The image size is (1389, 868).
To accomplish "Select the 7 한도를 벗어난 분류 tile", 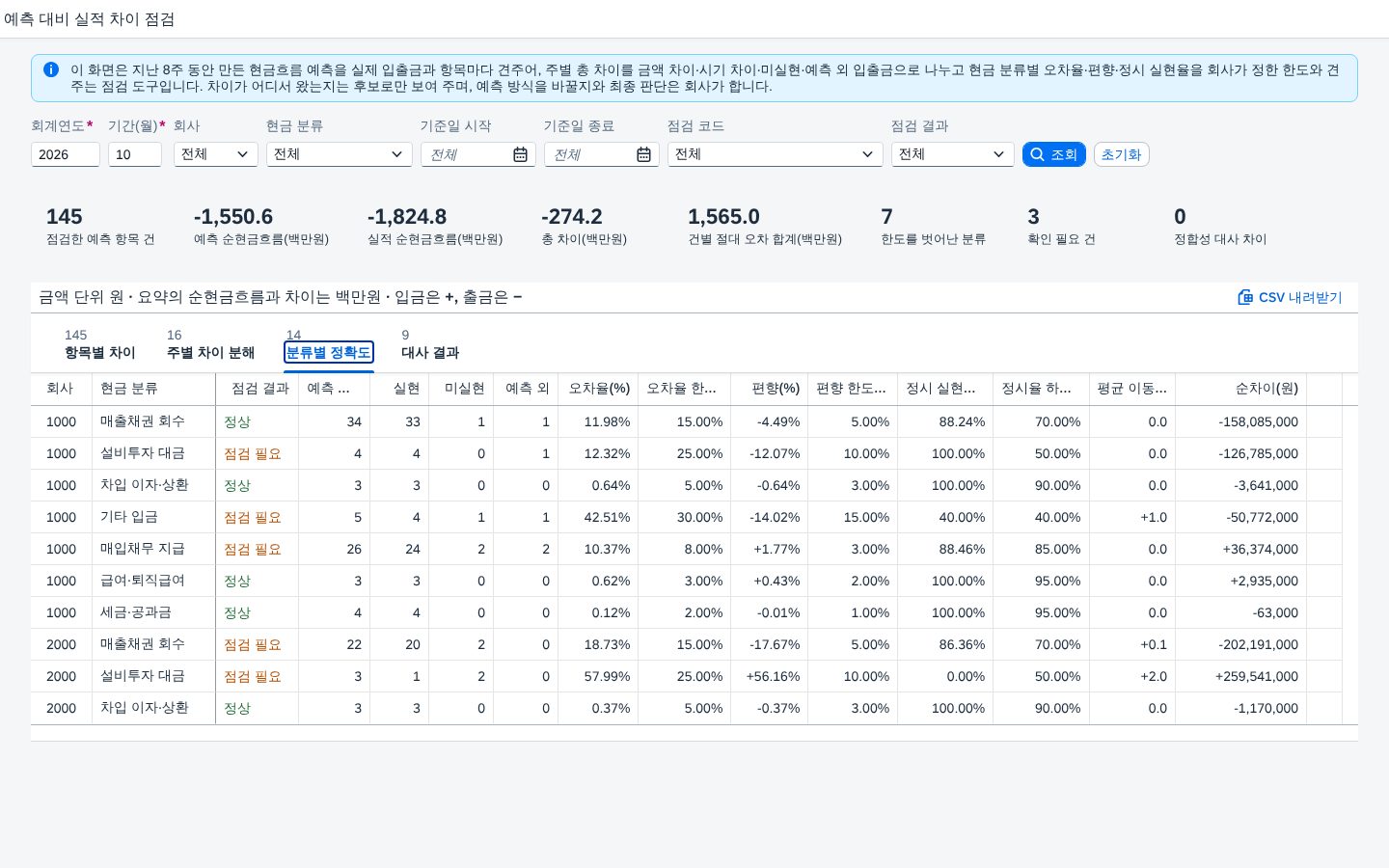I will tap(933, 227).
